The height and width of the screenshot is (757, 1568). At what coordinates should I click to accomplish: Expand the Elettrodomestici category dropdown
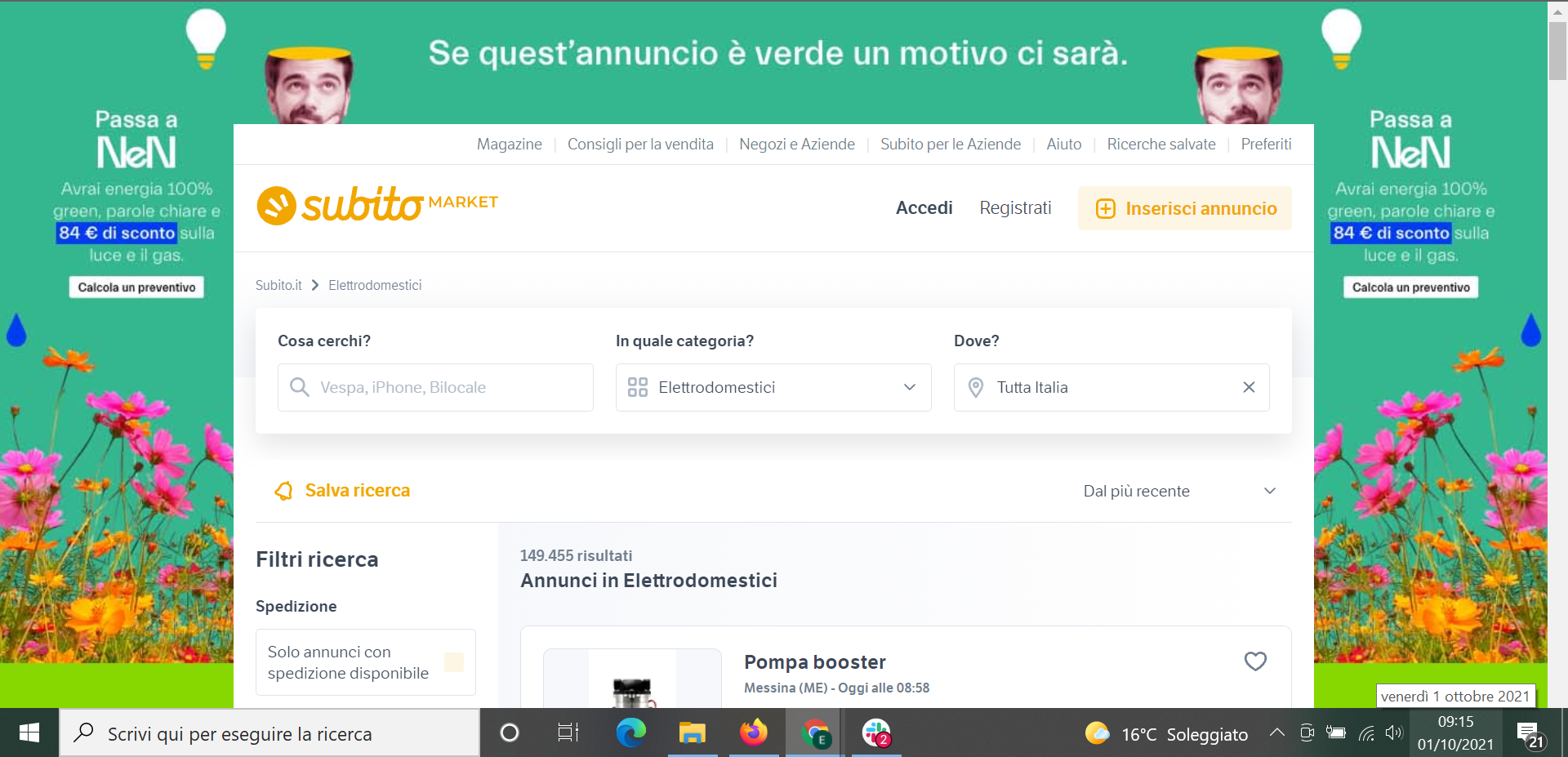pyautogui.click(x=909, y=387)
